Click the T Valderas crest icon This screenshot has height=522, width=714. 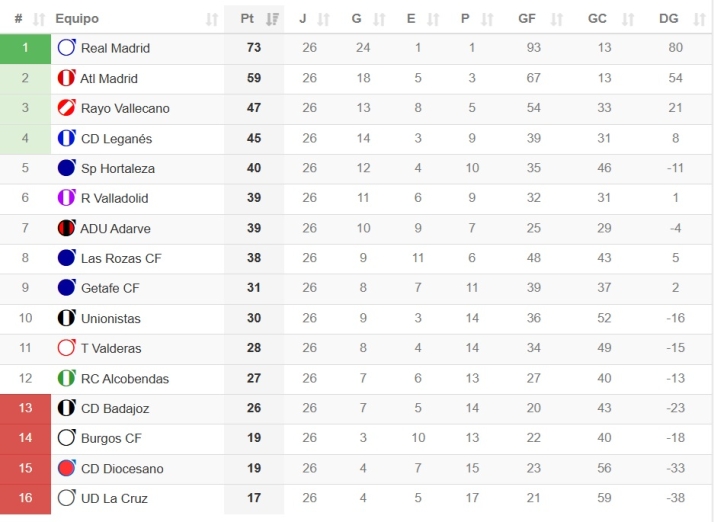[67, 348]
